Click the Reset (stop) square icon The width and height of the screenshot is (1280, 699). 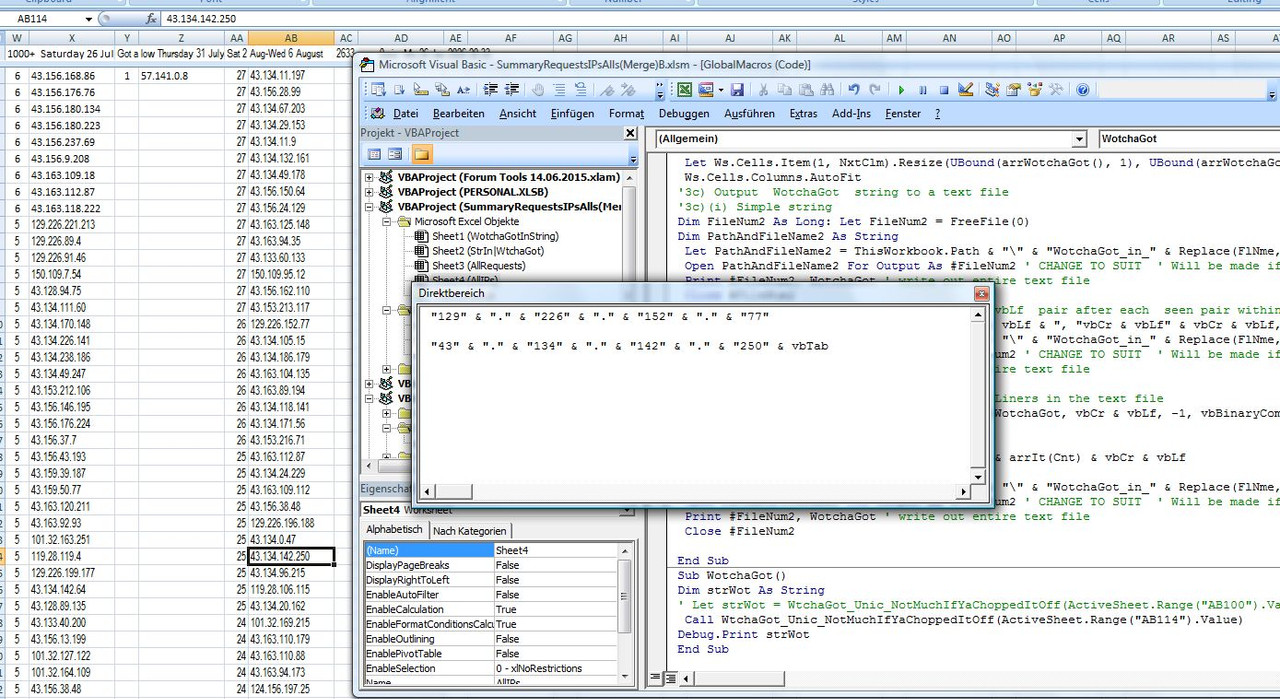tap(943, 90)
